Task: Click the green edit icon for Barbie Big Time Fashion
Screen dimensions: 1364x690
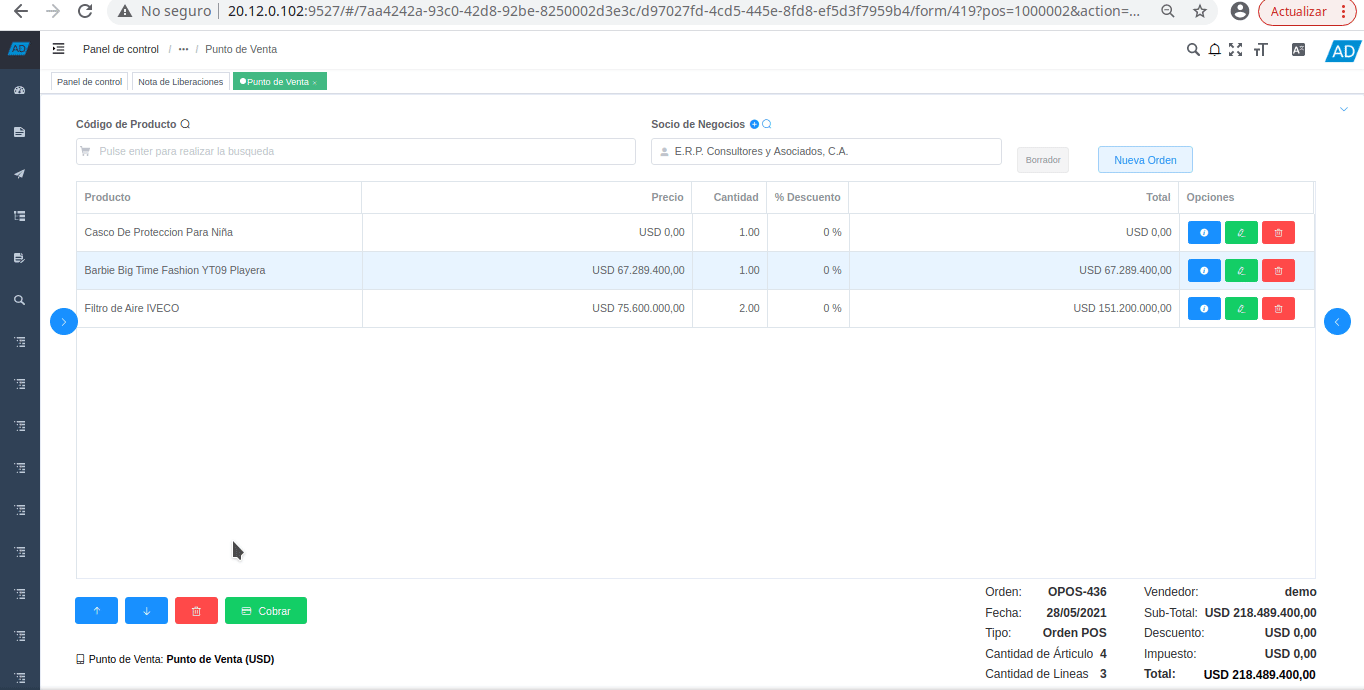Action: click(x=1241, y=271)
